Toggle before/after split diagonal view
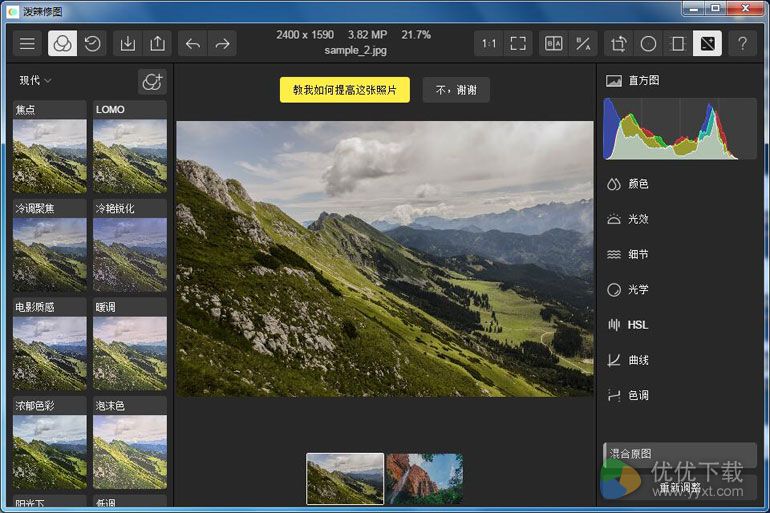770x513 pixels. [583, 44]
